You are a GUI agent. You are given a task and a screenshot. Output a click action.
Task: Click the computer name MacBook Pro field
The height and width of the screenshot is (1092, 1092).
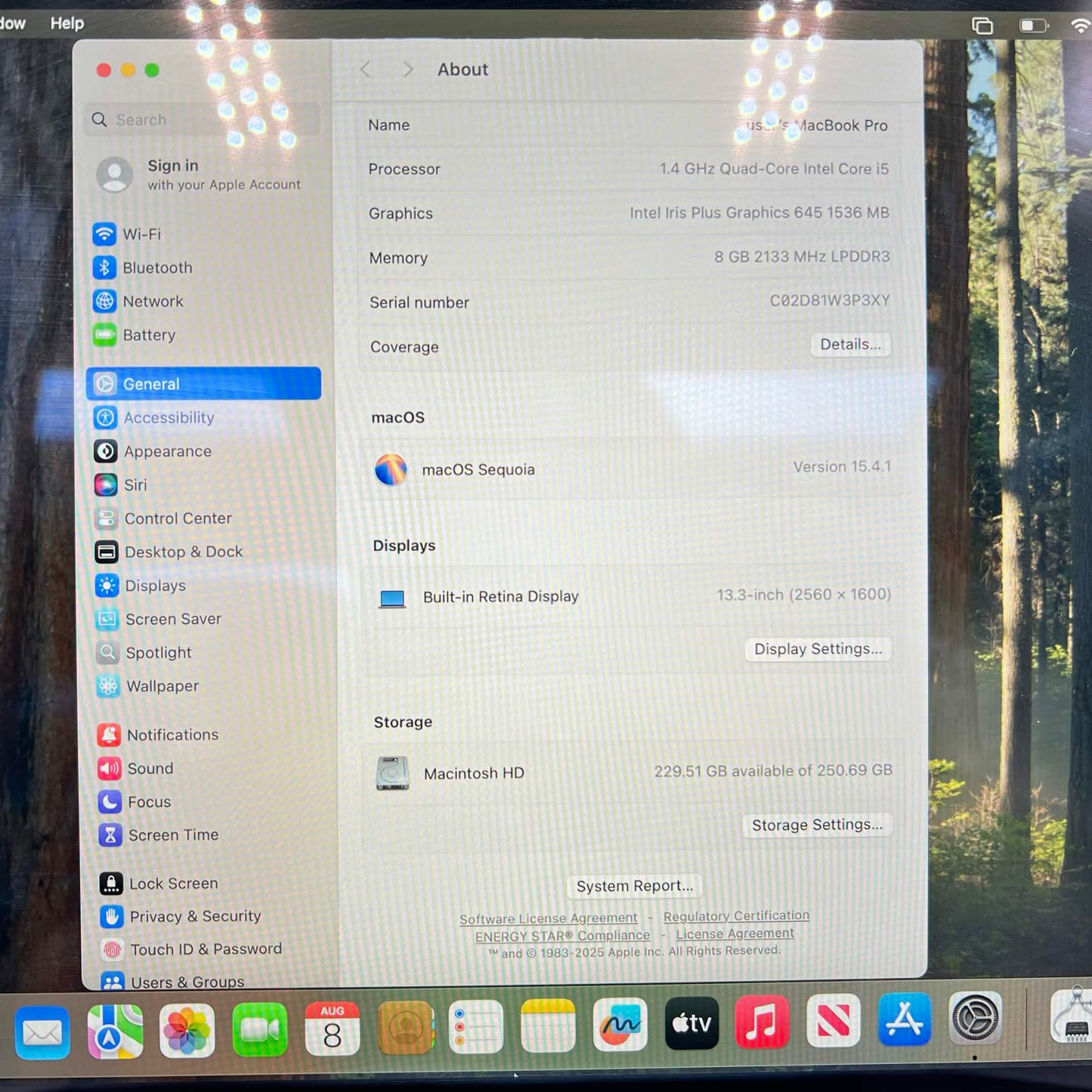(815, 125)
